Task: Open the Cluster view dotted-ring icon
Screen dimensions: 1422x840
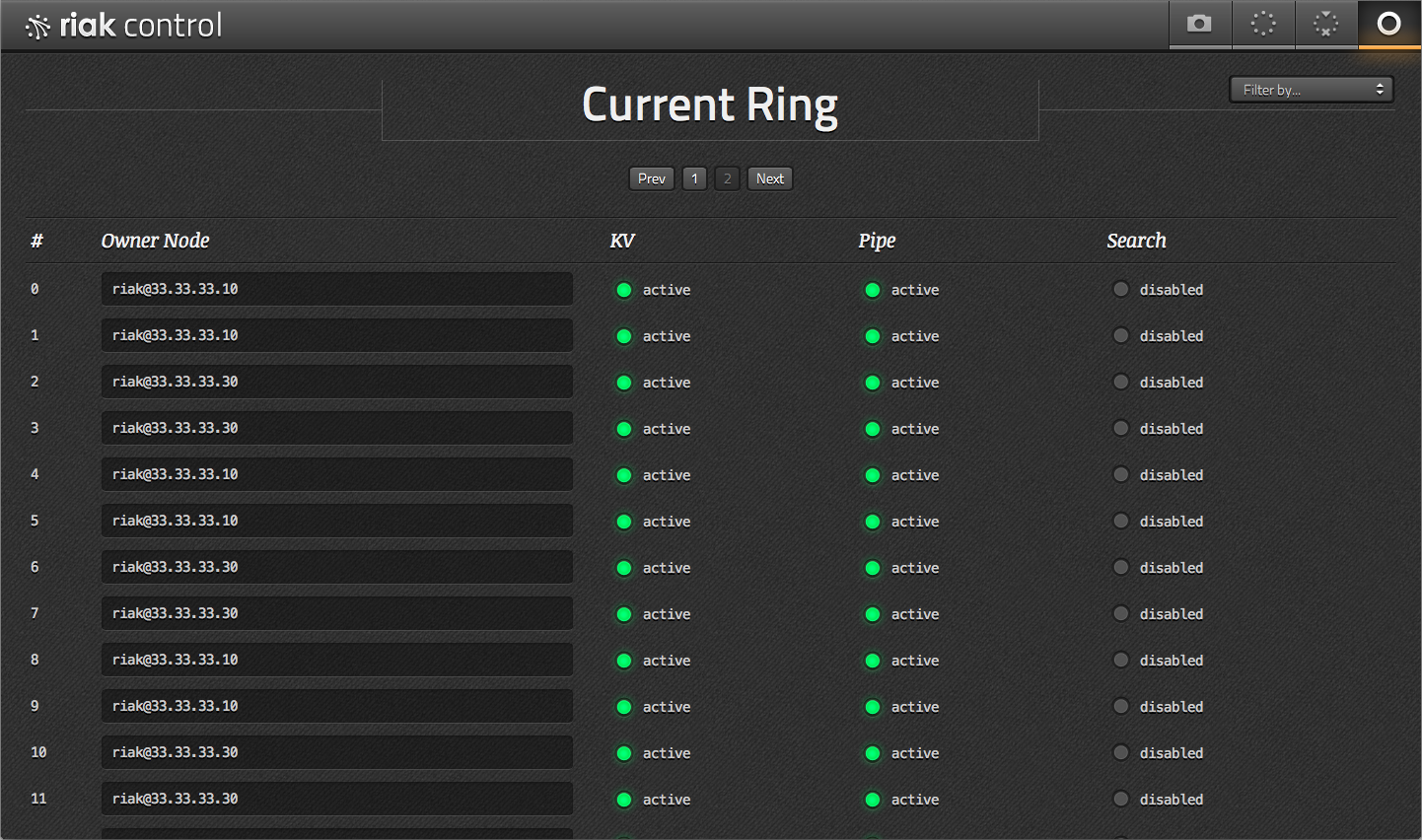Action: click(x=1263, y=24)
